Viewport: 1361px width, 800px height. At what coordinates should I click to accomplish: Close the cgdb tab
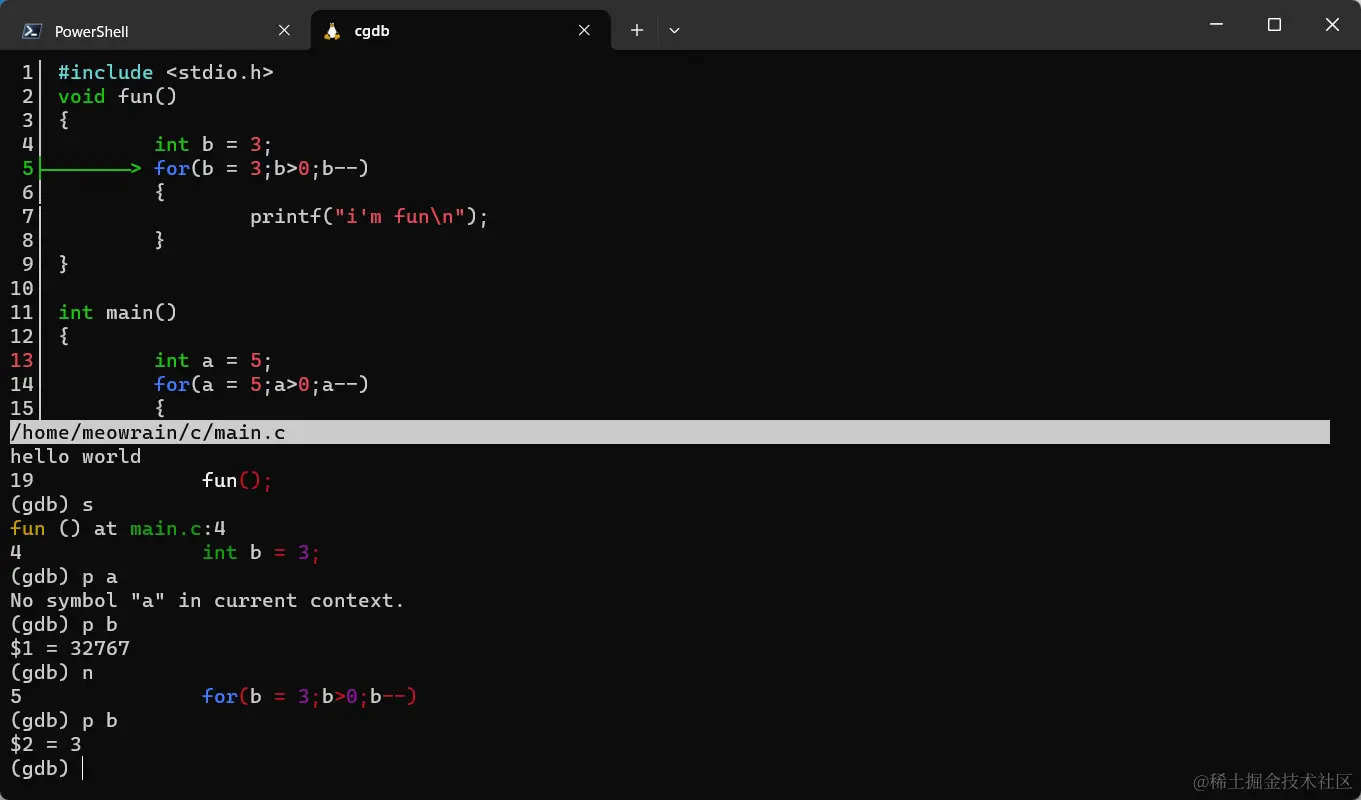click(x=584, y=31)
